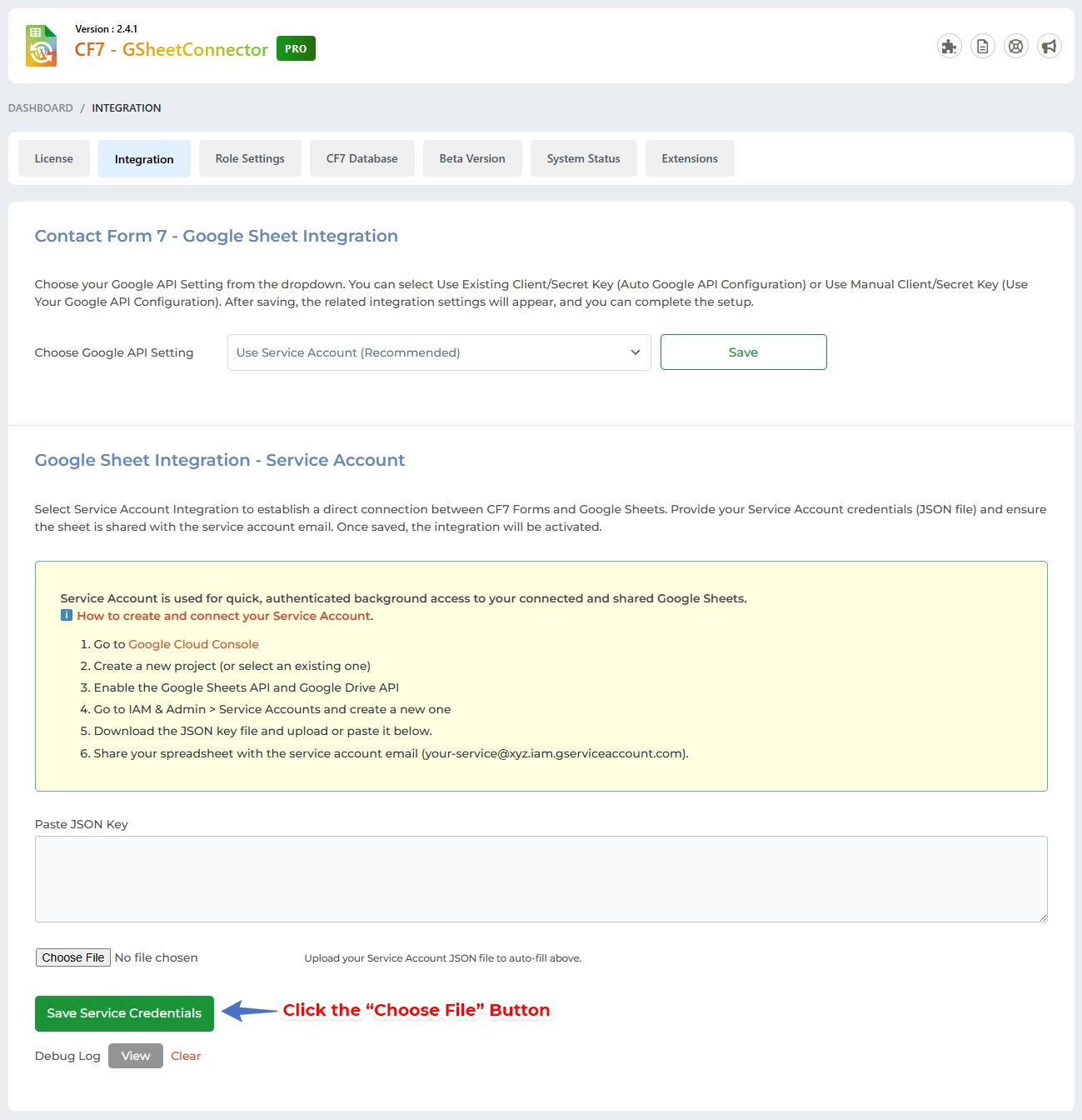Click the support lifebuoy icon
This screenshot has height=1120, width=1082.
1015,46
